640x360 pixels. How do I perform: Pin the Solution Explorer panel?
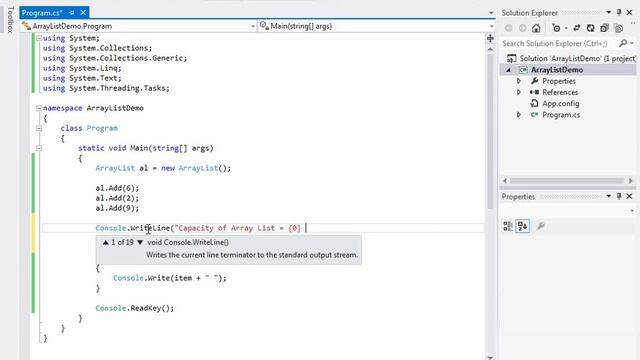point(619,13)
